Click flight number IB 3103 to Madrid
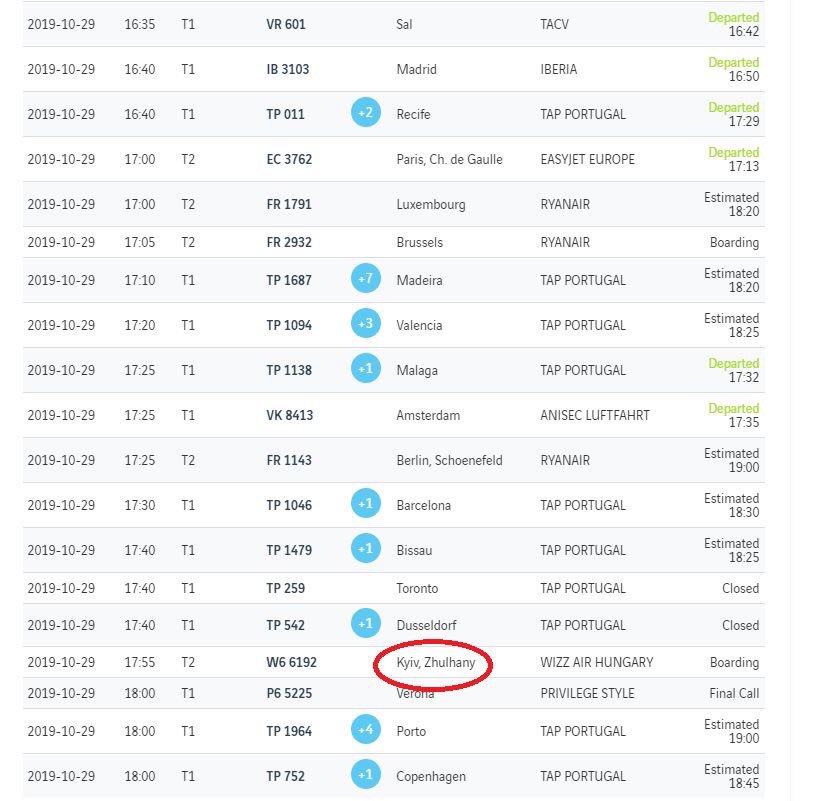 tap(288, 69)
